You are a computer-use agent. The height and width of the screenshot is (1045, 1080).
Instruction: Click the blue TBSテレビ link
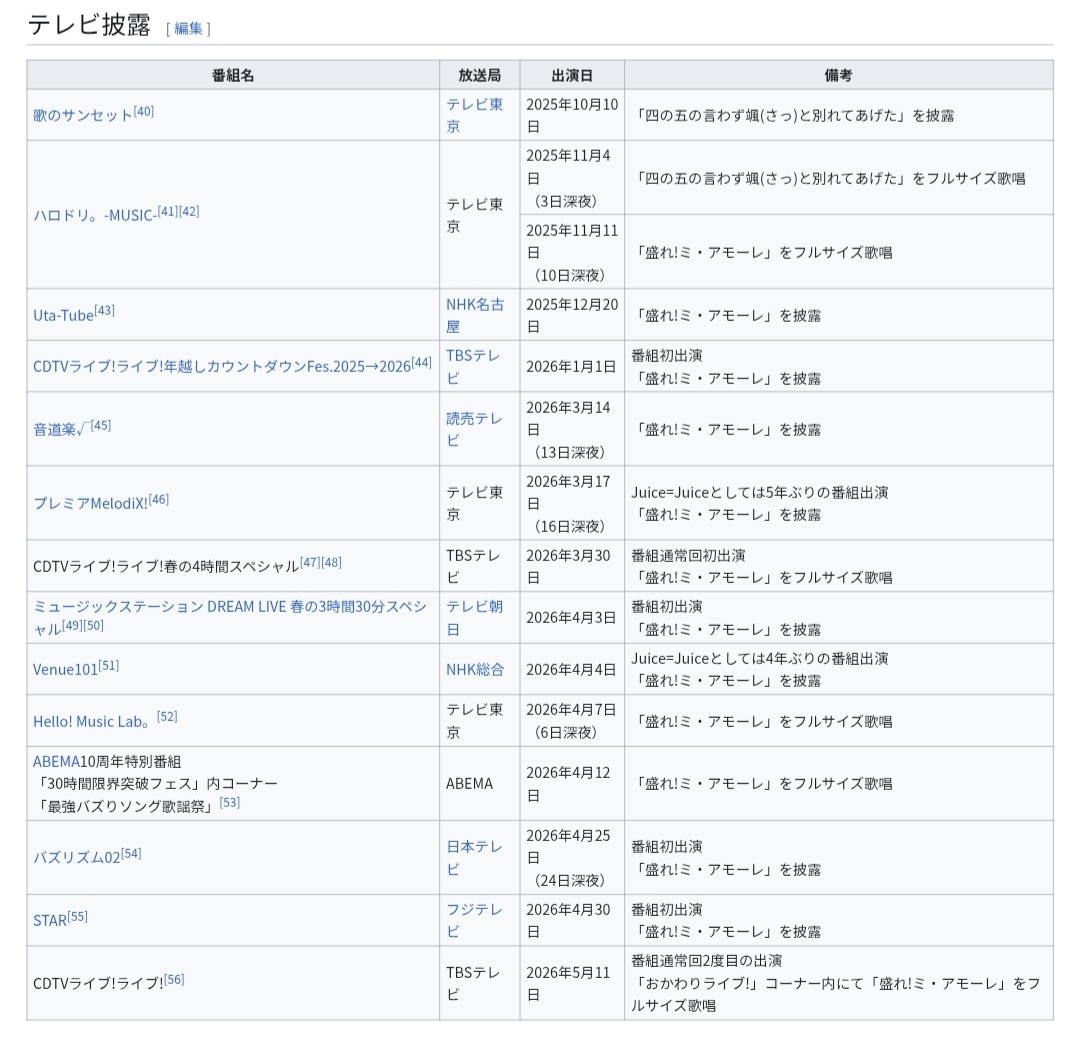coord(473,355)
